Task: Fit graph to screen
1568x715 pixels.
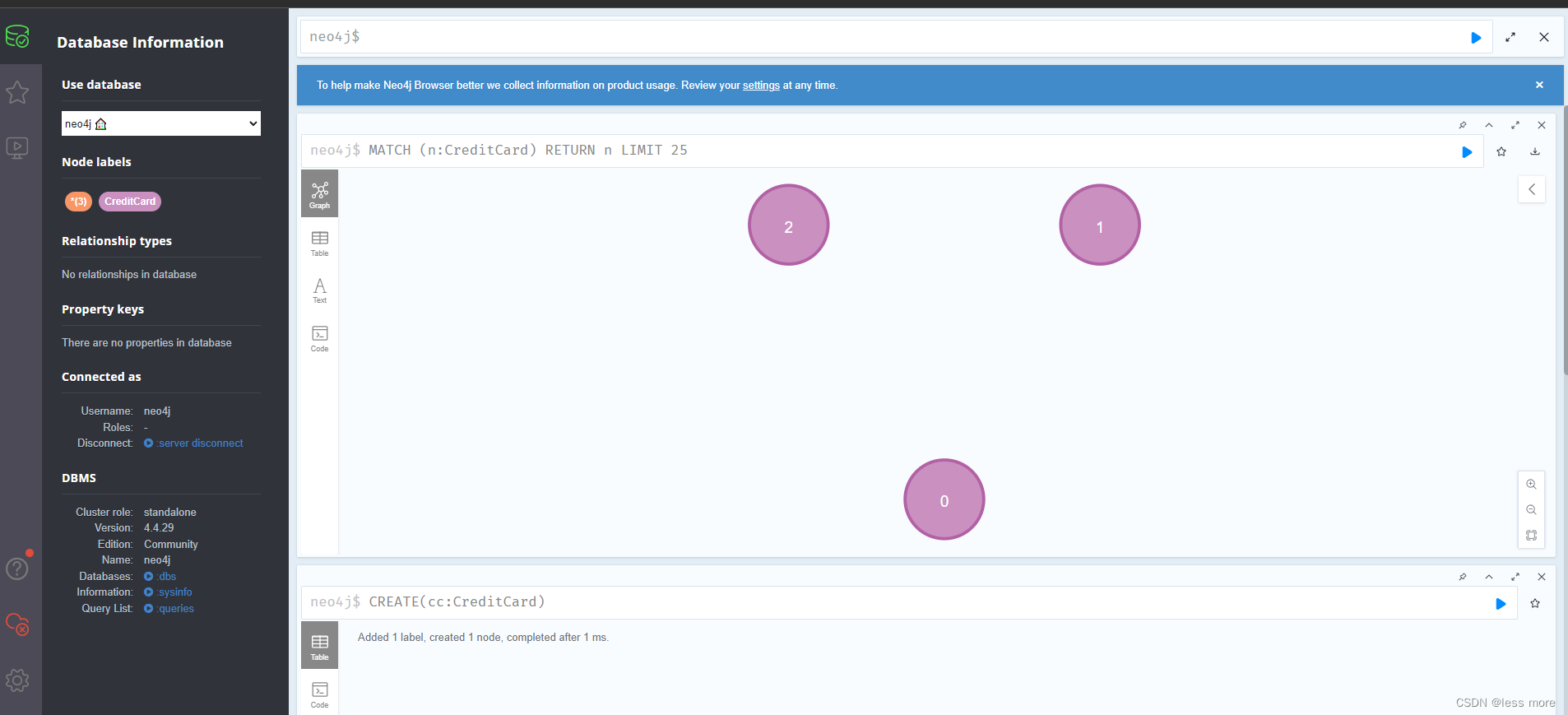Action: point(1532,536)
